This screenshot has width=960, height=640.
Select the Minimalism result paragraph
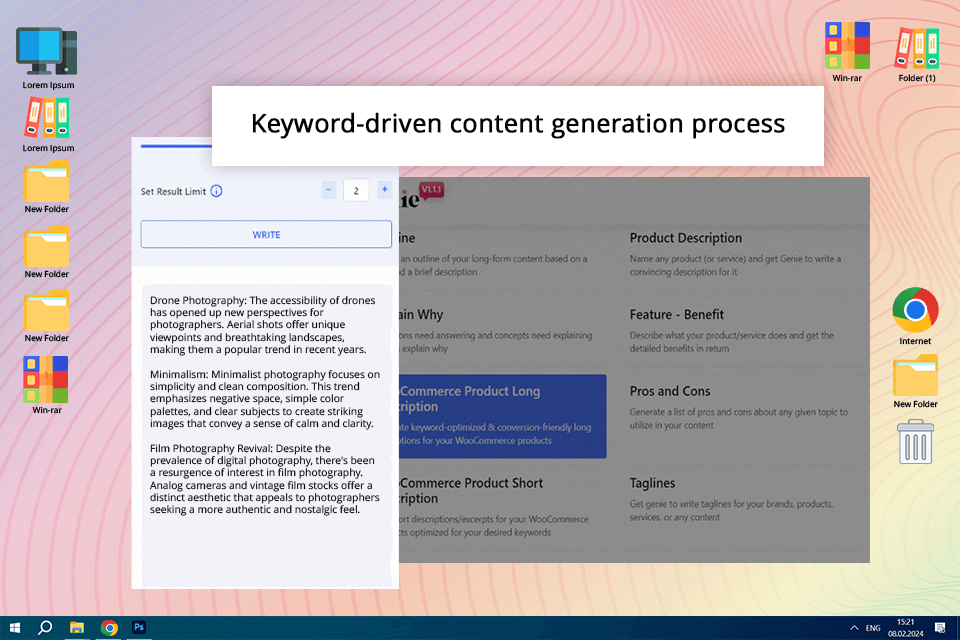pyautogui.click(x=264, y=399)
